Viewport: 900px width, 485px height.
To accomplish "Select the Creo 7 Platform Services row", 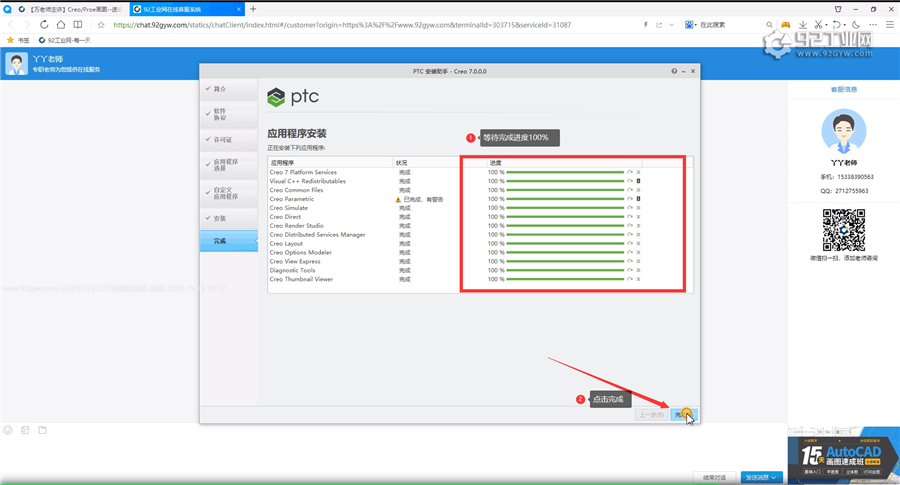I will (x=480, y=172).
